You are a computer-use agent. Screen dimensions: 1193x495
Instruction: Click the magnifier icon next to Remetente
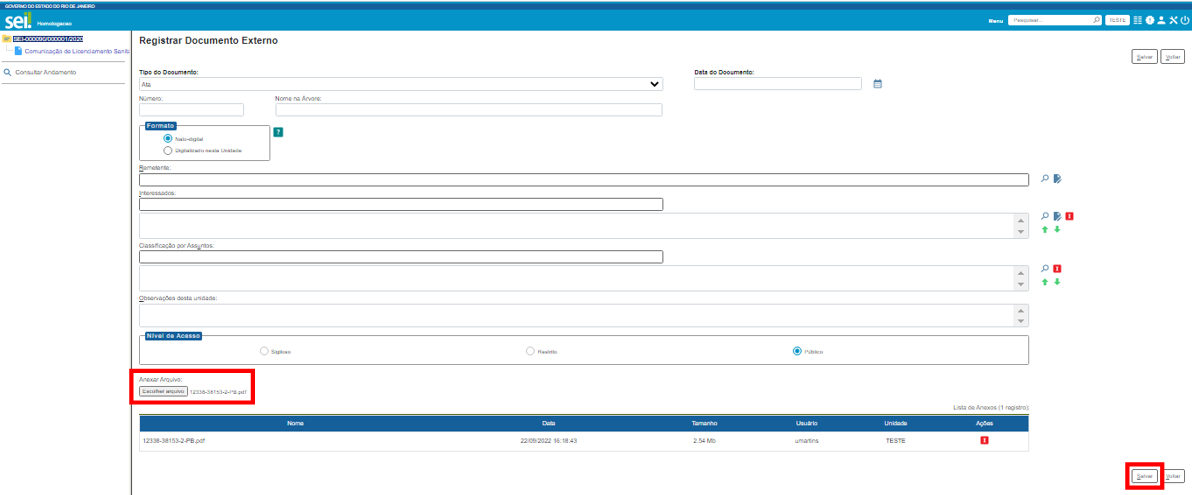click(x=1045, y=179)
